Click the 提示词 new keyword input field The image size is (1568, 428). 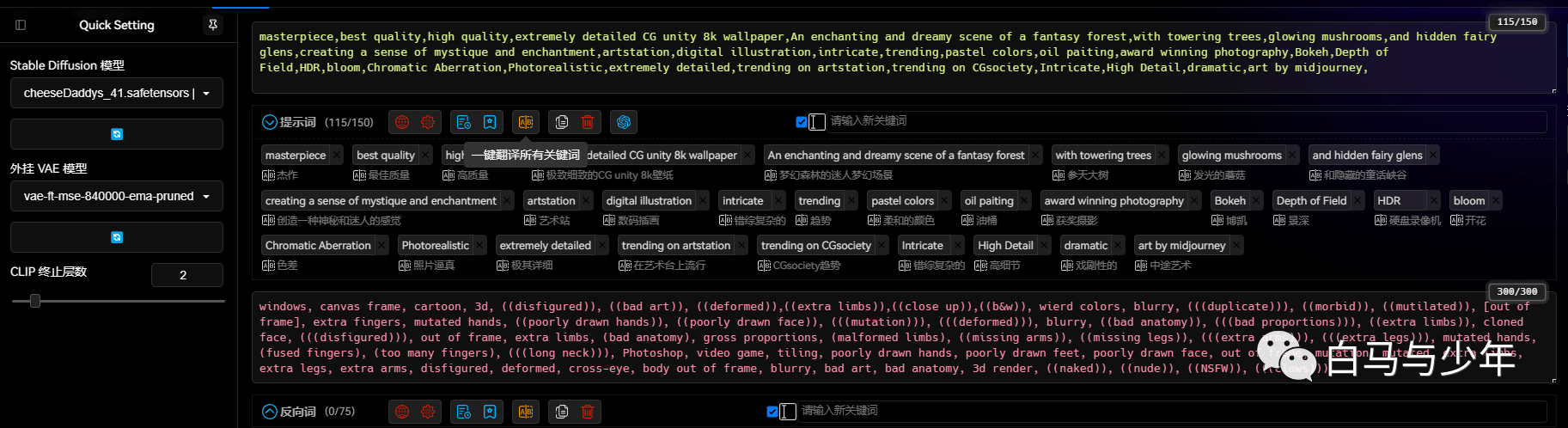point(1187,121)
